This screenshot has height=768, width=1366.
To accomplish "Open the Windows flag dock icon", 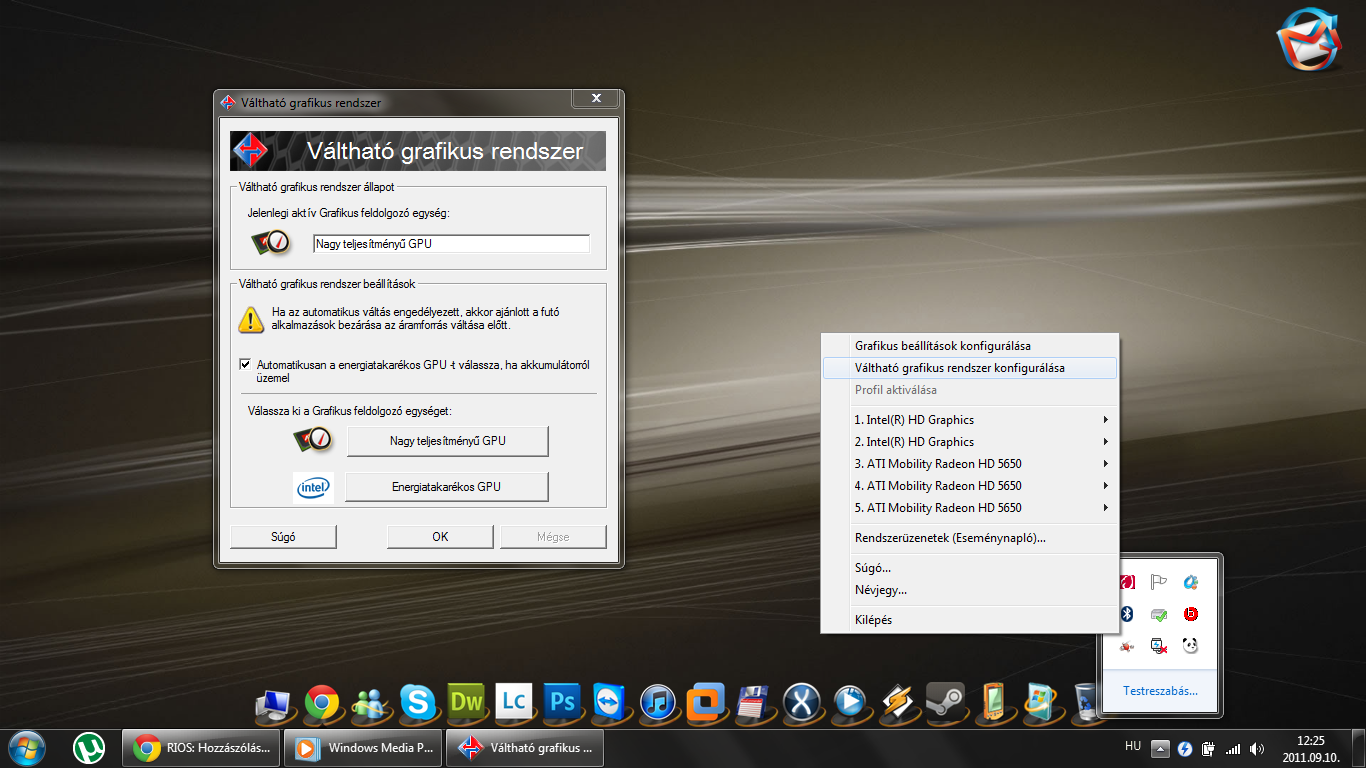I will (1042, 703).
